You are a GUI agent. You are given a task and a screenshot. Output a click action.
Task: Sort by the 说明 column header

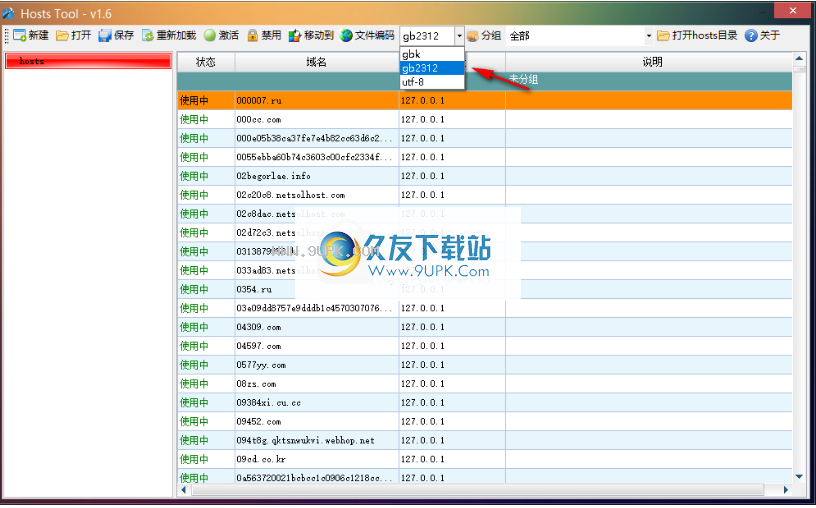pyautogui.click(x=652, y=62)
